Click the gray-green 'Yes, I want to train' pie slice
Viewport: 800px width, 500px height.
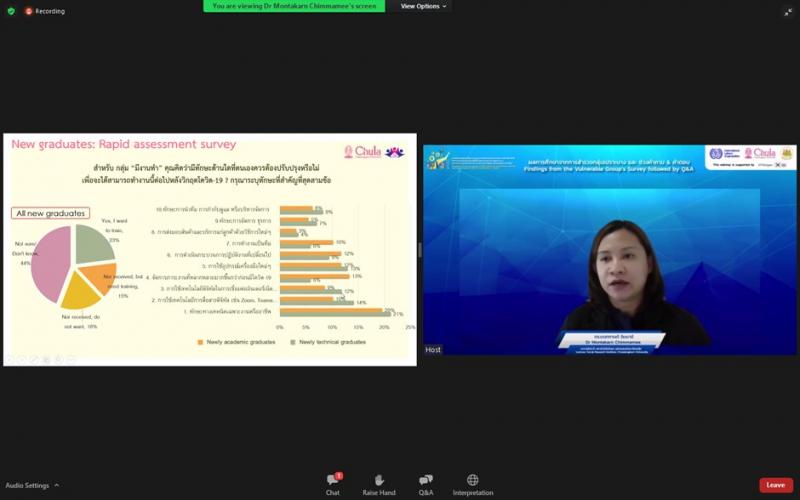click(93, 243)
